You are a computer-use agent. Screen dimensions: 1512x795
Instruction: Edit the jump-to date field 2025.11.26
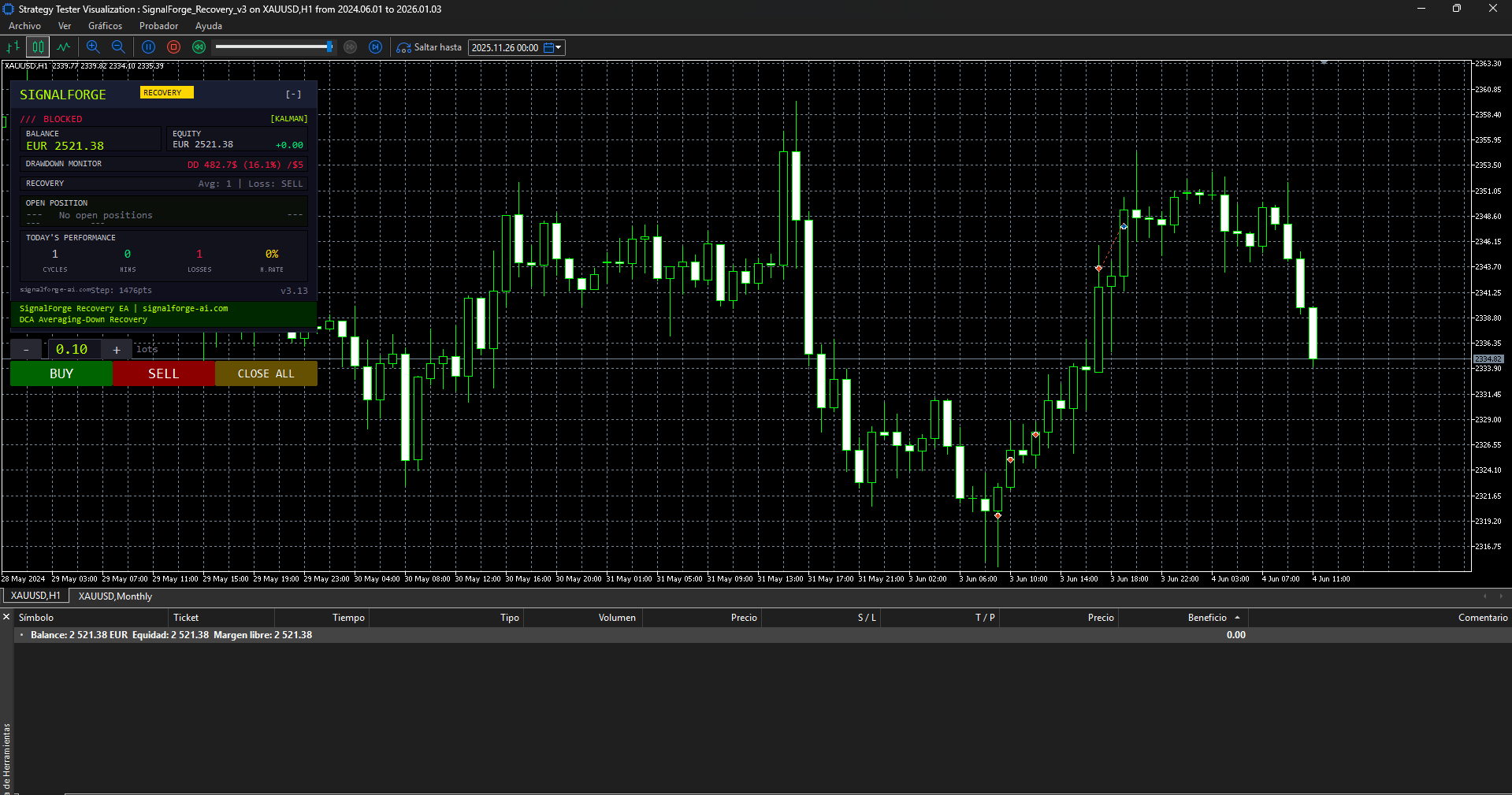tap(505, 48)
